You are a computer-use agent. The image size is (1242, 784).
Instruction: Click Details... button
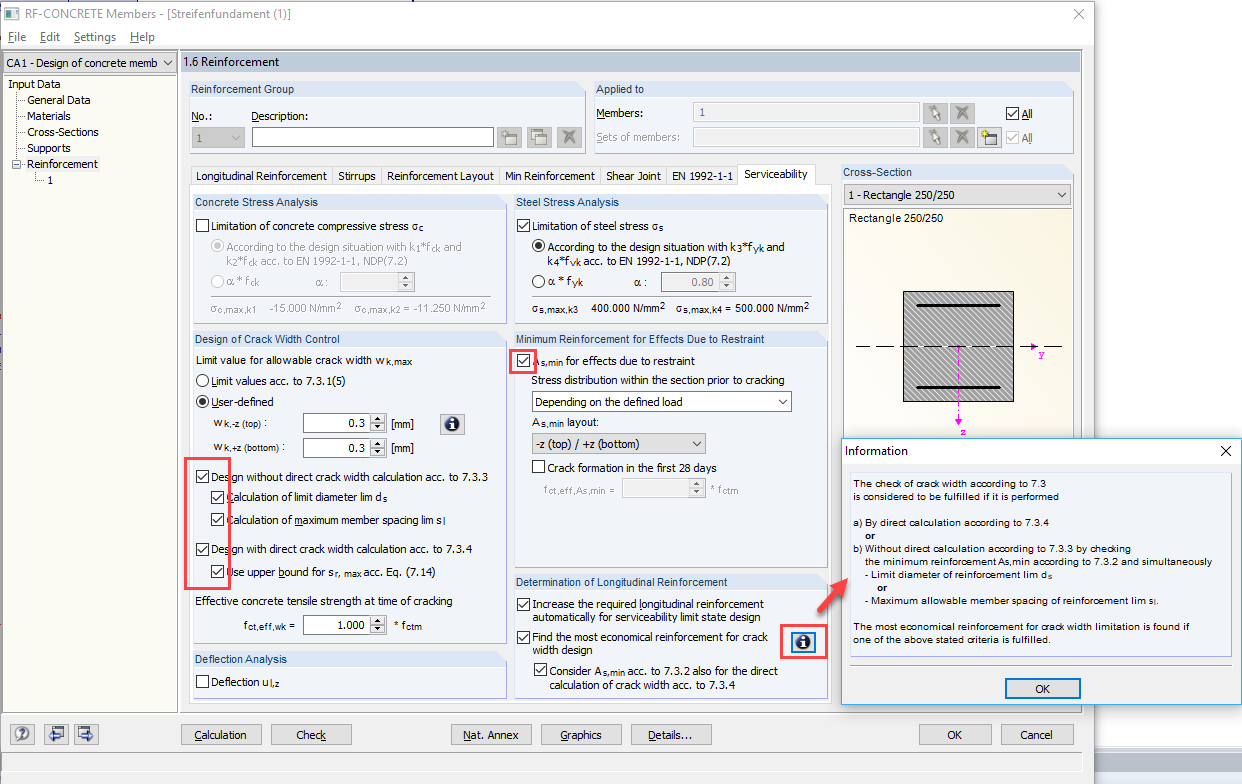(670, 735)
